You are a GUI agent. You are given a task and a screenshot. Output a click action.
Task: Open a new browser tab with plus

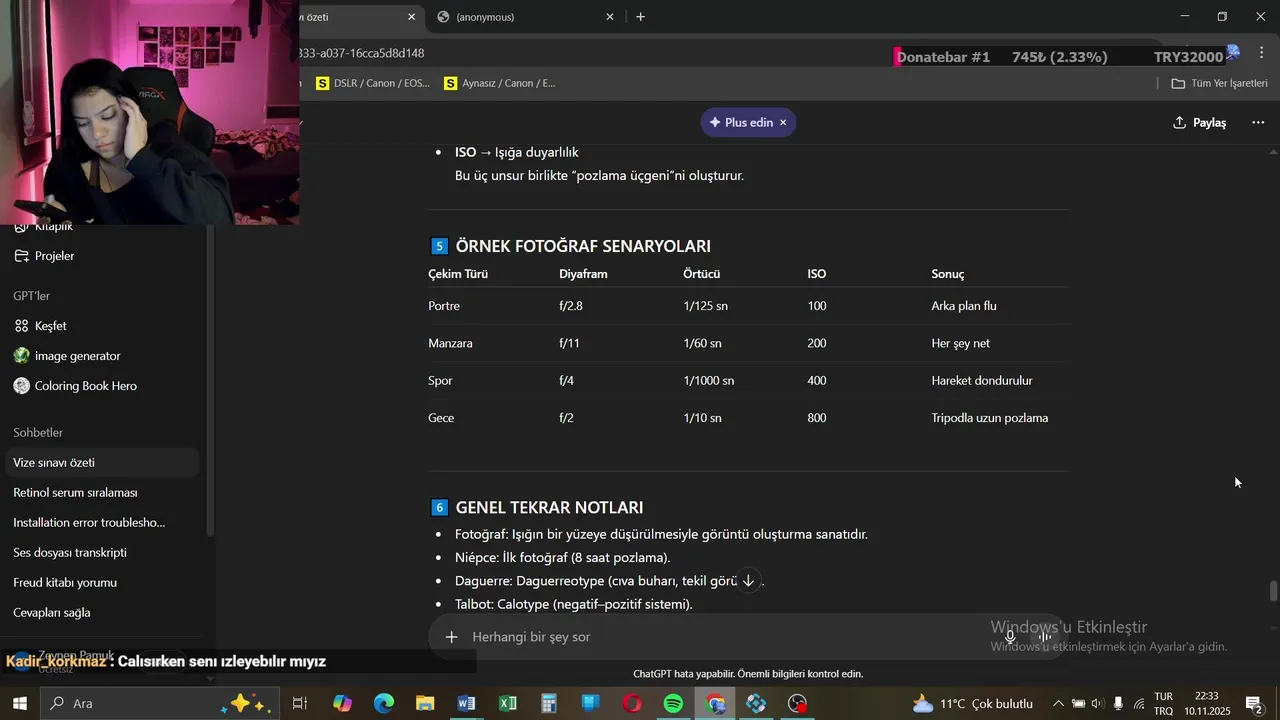640,17
